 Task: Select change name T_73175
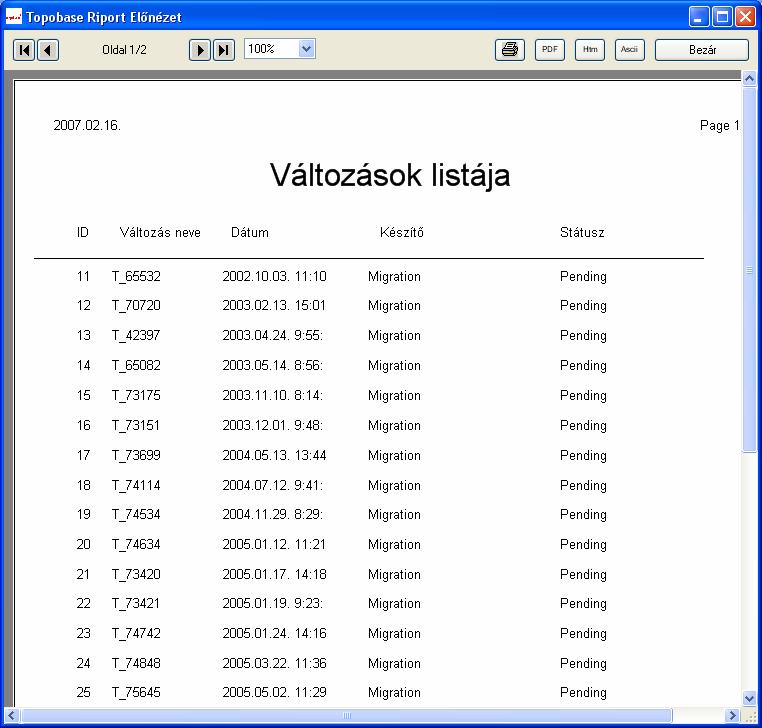click(136, 395)
